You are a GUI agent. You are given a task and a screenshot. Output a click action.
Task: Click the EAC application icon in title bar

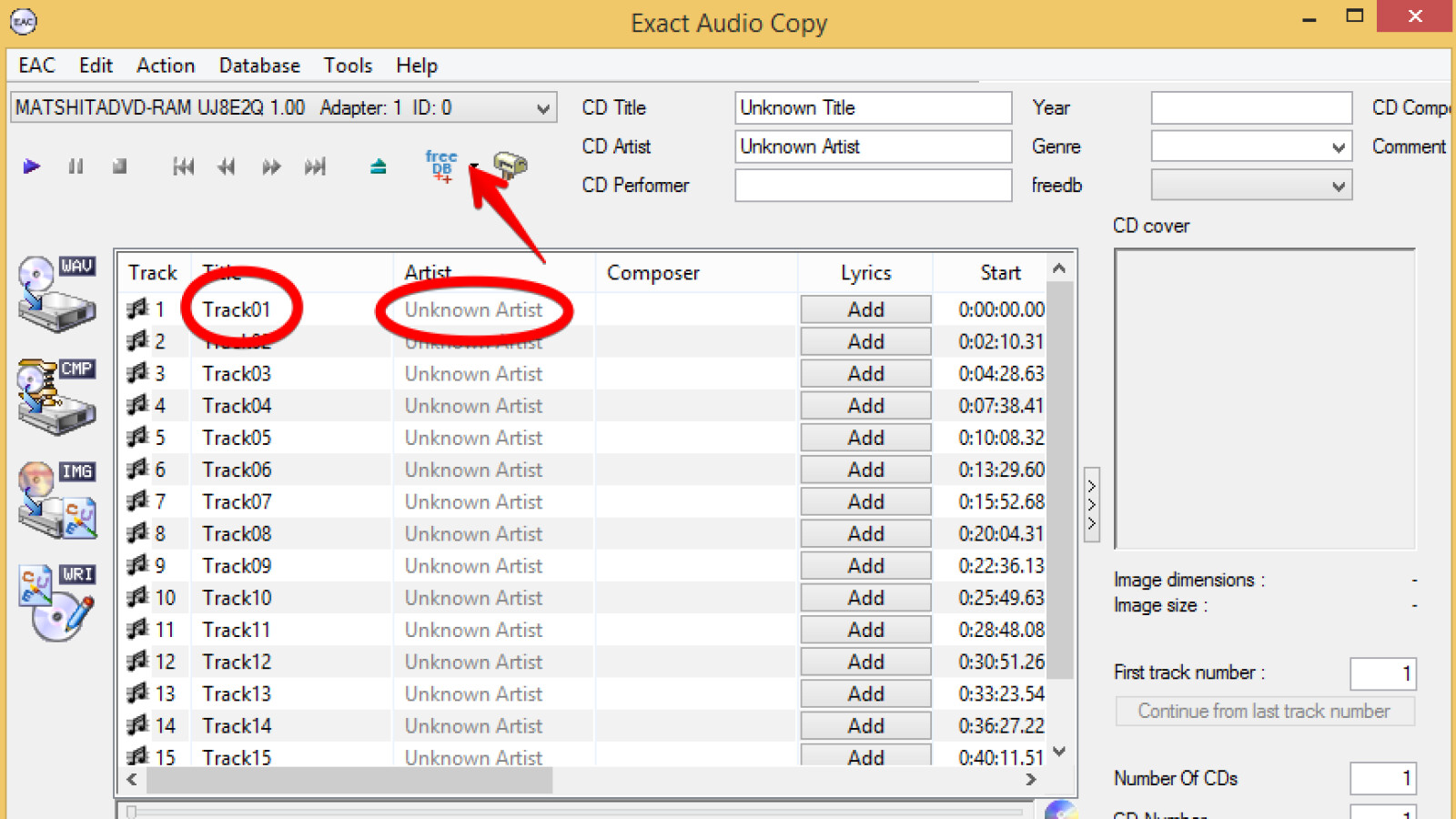pos(24,21)
